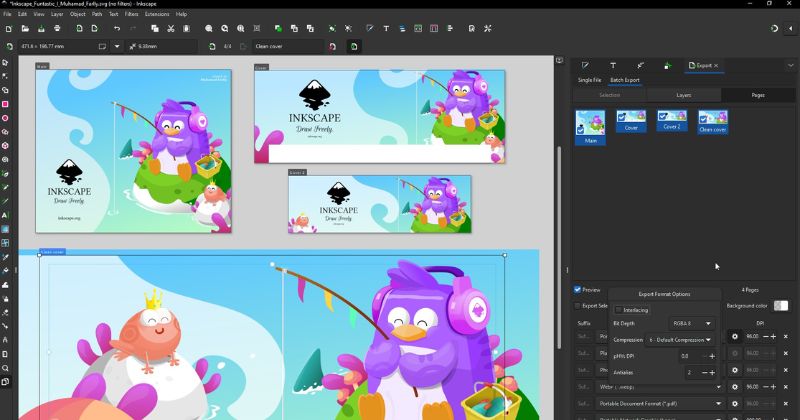
Task: Click the Print icon in the toolbar
Action: point(57,29)
